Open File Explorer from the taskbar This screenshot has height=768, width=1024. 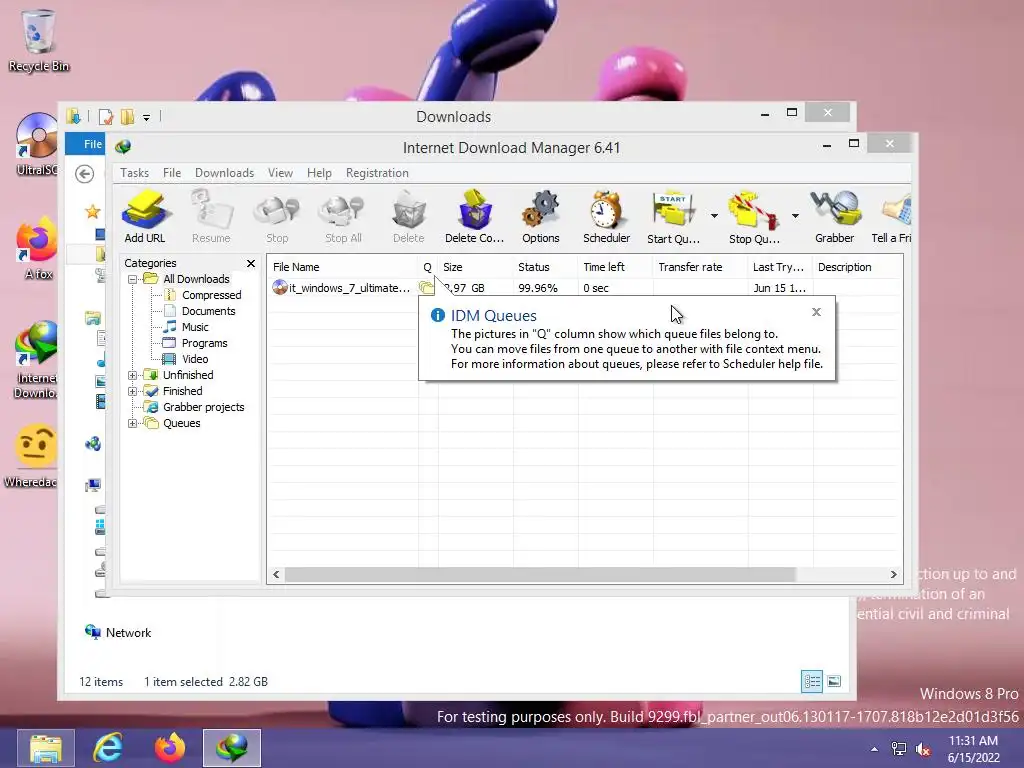click(46, 748)
